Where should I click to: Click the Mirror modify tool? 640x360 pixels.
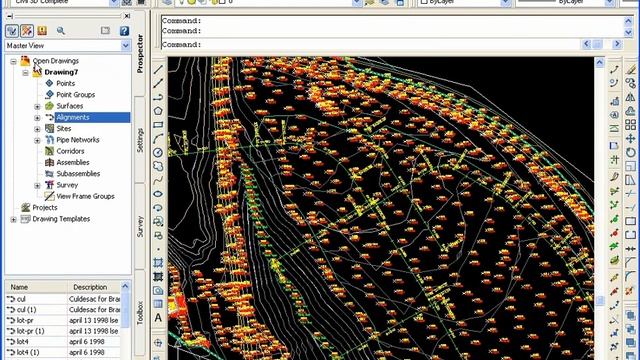point(631,97)
